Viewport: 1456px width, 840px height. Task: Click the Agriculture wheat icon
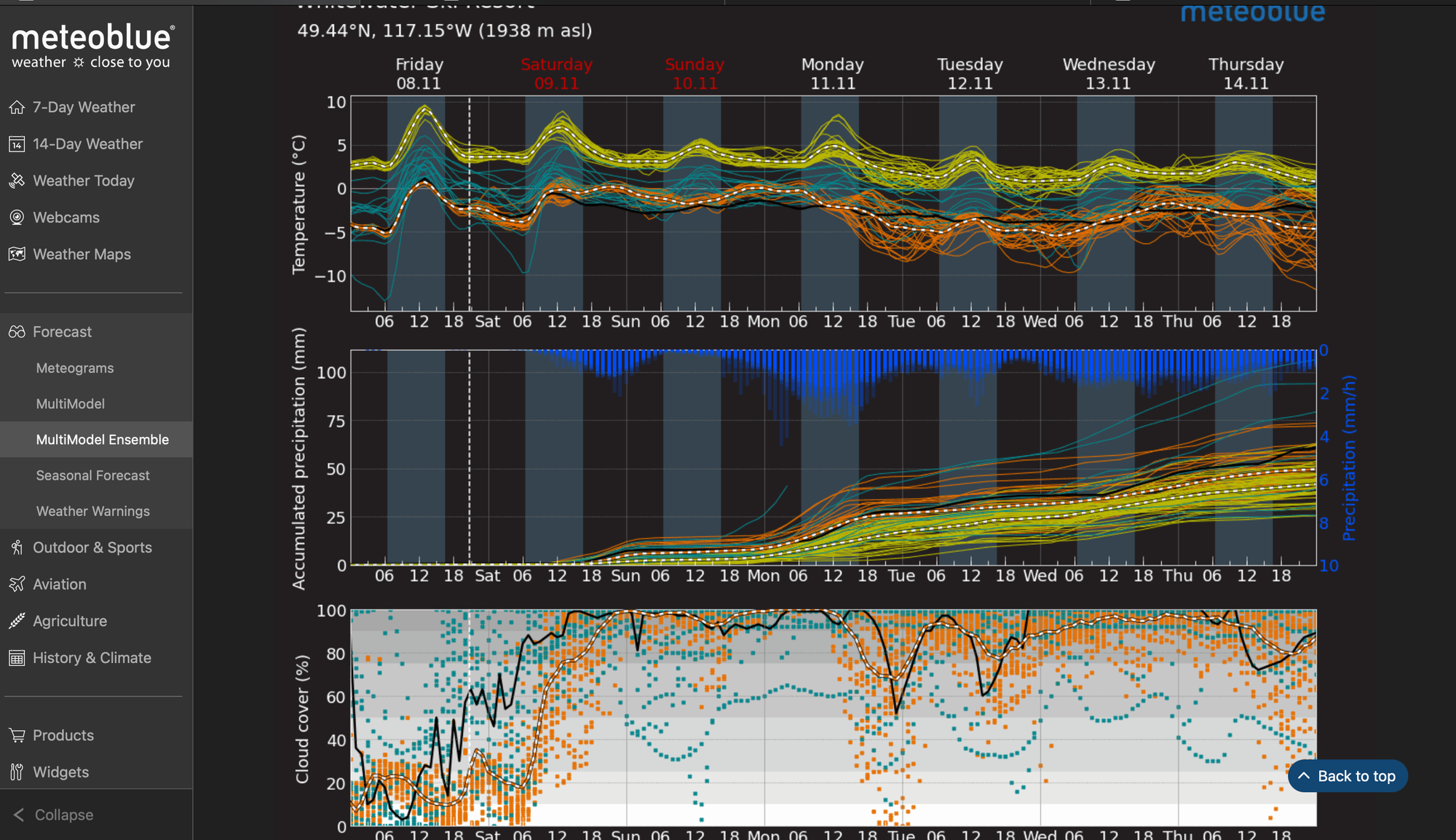coord(17,621)
